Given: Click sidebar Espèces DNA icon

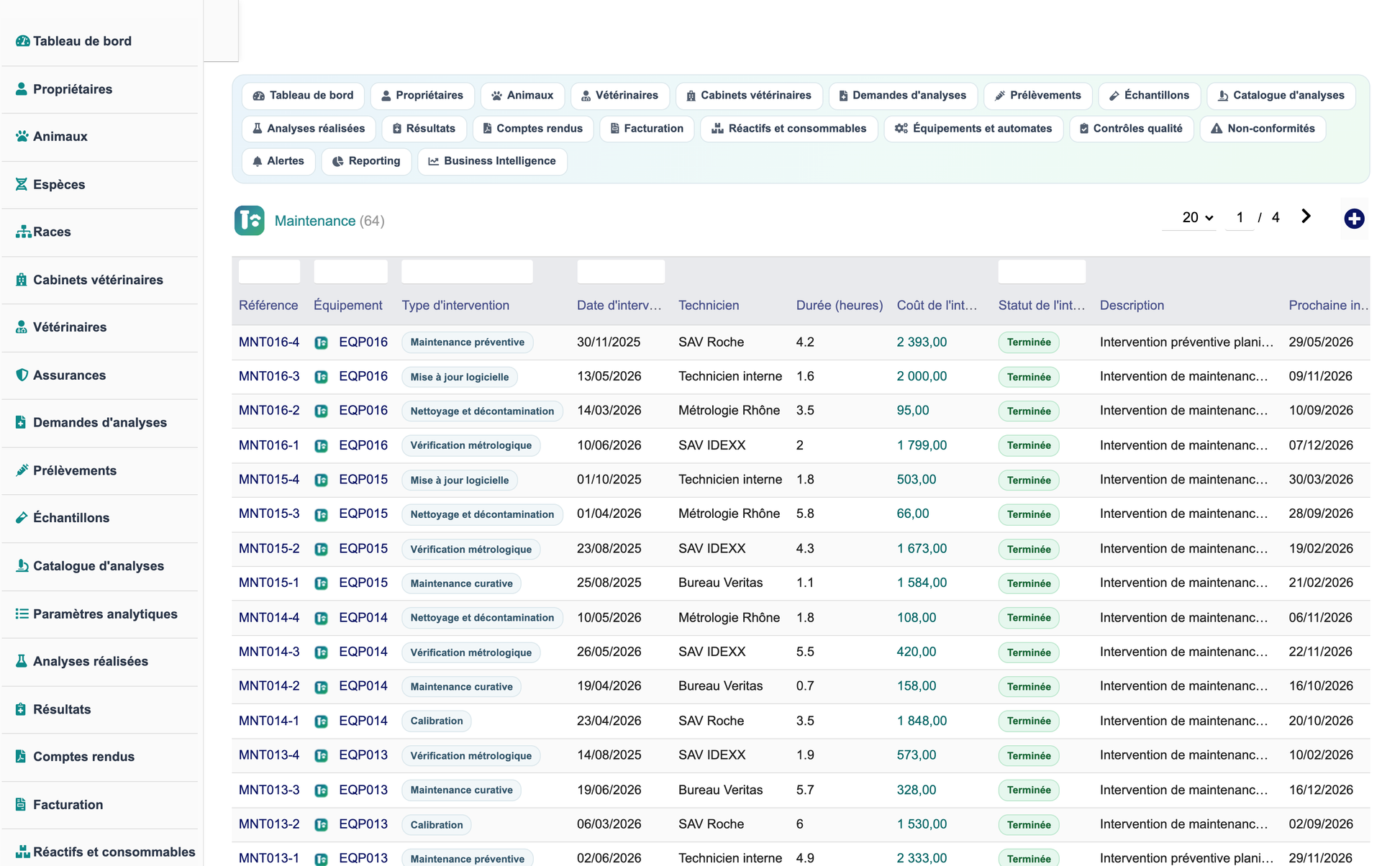Looking at the screenshot, I should pos(22,184).
